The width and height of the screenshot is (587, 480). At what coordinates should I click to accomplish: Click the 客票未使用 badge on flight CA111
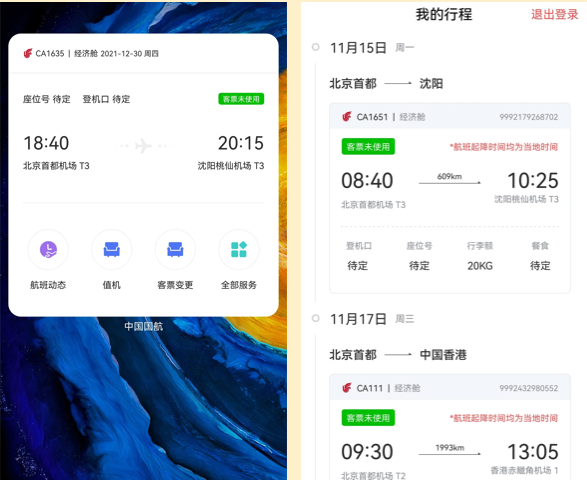pyautogui.click(x=368, y=417)
